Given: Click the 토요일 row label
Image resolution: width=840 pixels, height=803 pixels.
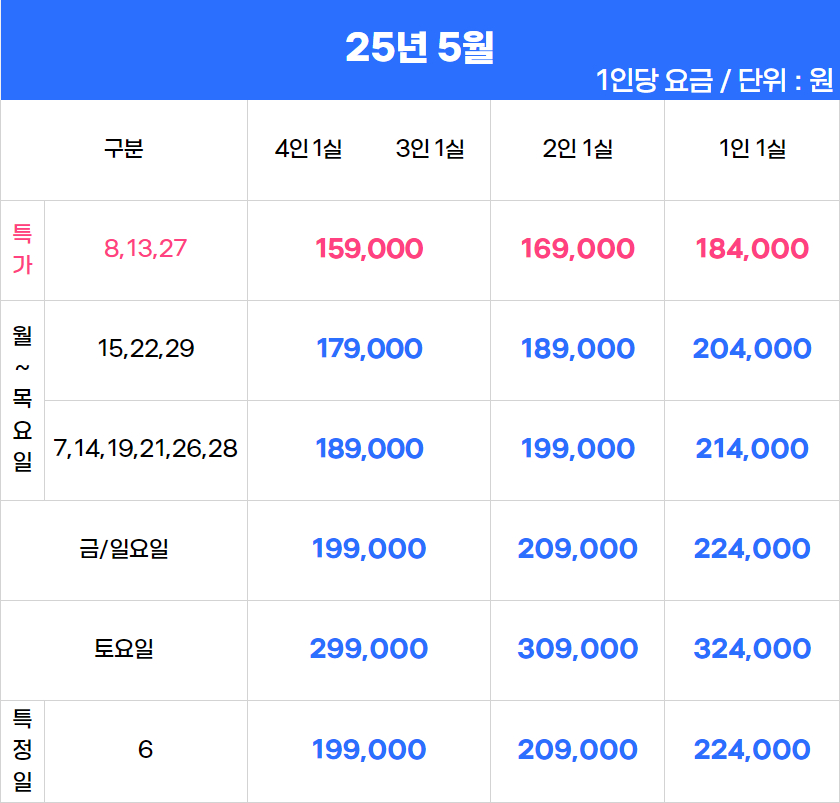Looking at the screenshot, I should 124,649.
